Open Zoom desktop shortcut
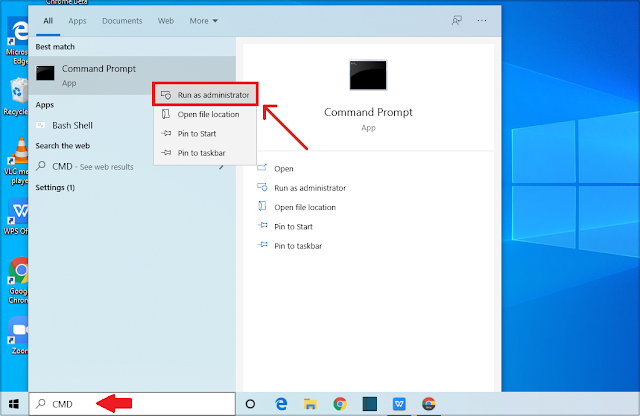 19,336
